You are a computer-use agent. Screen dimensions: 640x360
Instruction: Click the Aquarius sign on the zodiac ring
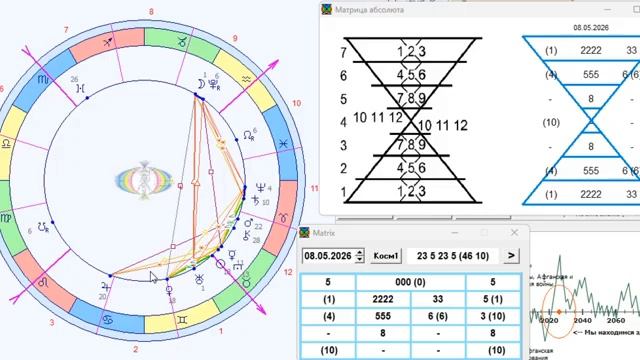coord(247,80)
